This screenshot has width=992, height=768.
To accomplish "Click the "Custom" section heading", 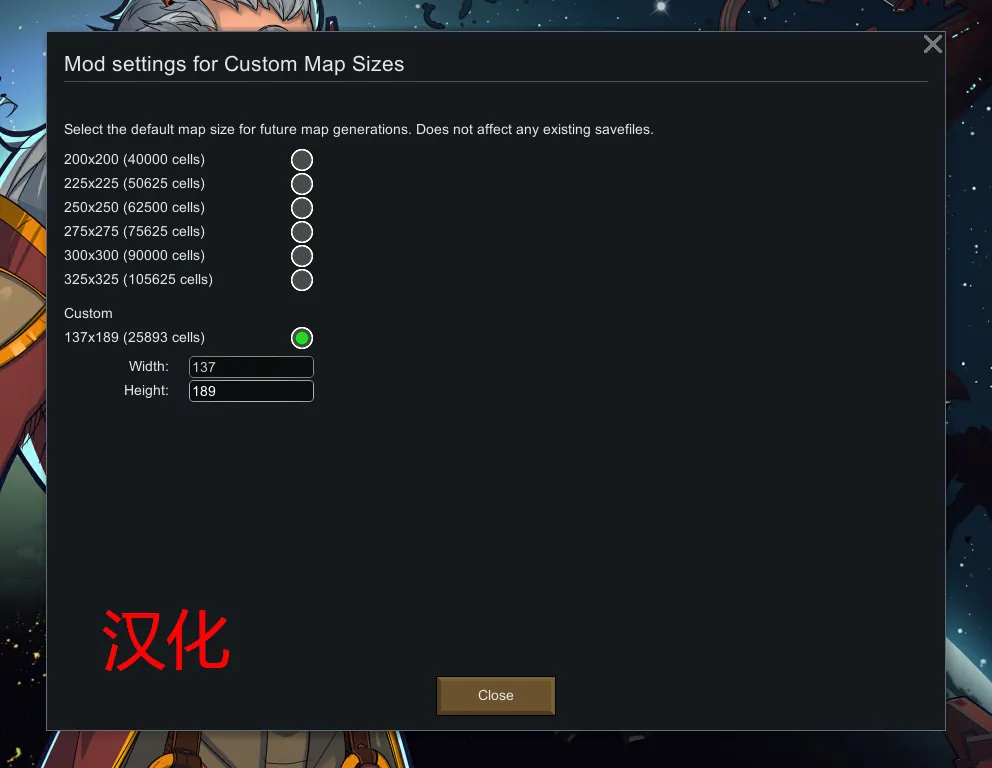I will (88, 314).
